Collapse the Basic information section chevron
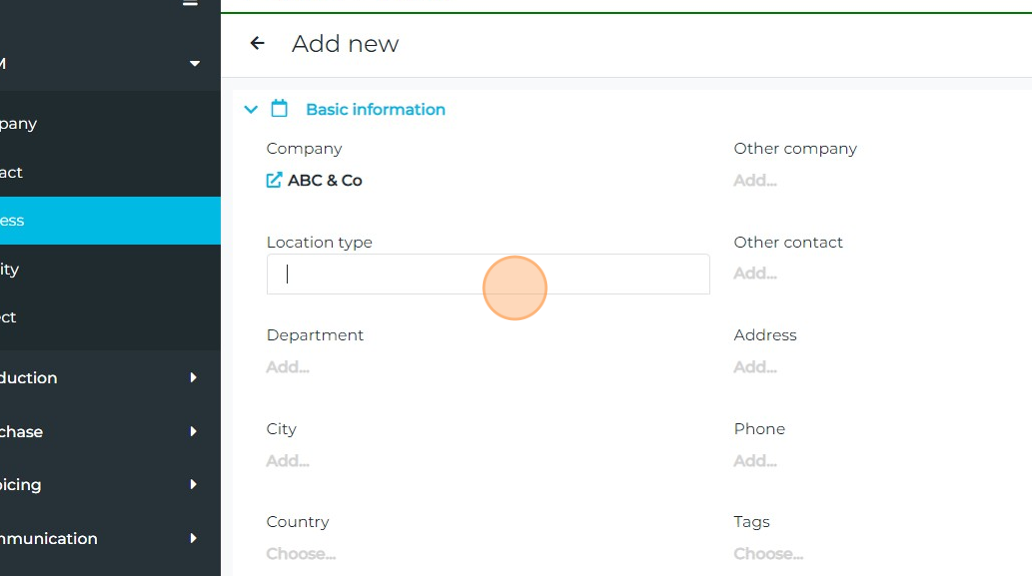This screenshot has height=576, width=1032. pyautogui.click(x=250, y=109)
